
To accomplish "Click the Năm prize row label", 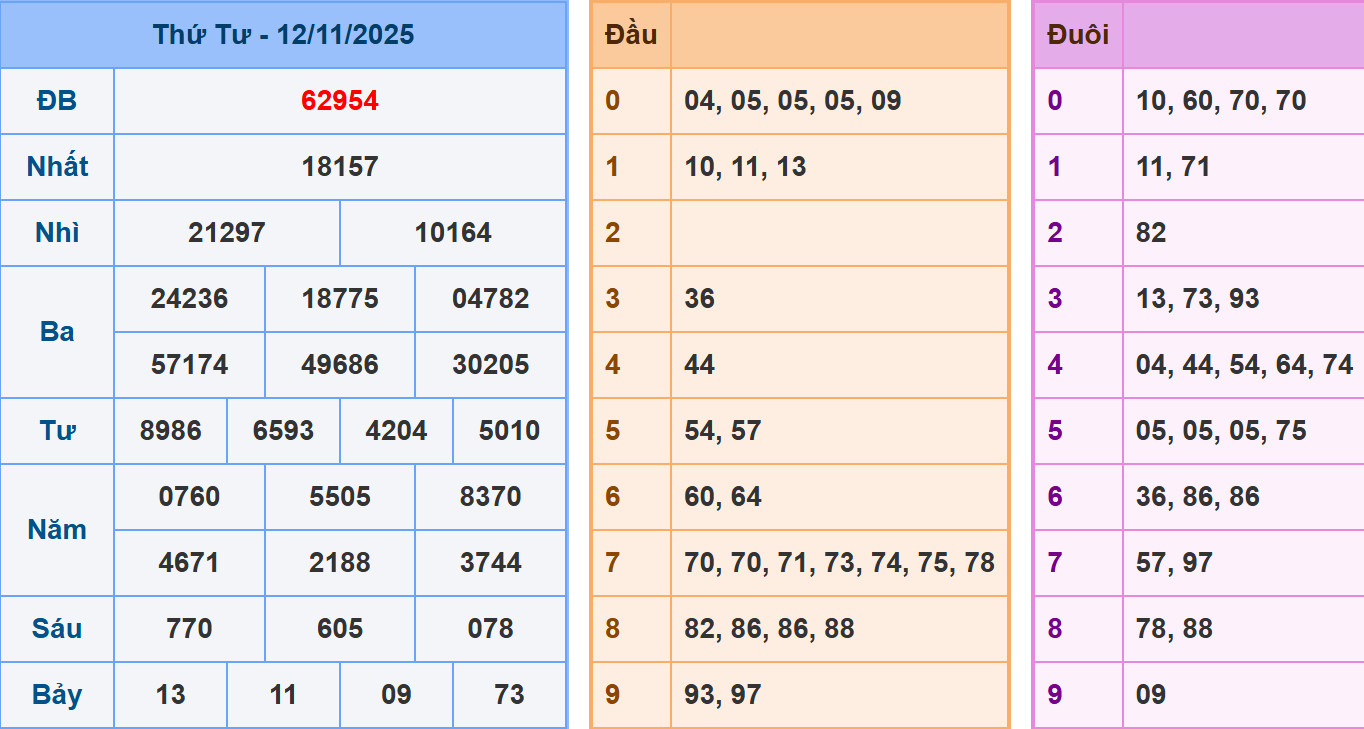I will (57, 530).
